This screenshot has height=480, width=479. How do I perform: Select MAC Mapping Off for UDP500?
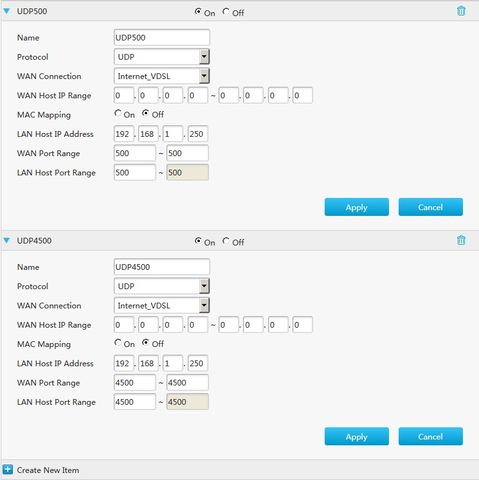click(145, 113)
